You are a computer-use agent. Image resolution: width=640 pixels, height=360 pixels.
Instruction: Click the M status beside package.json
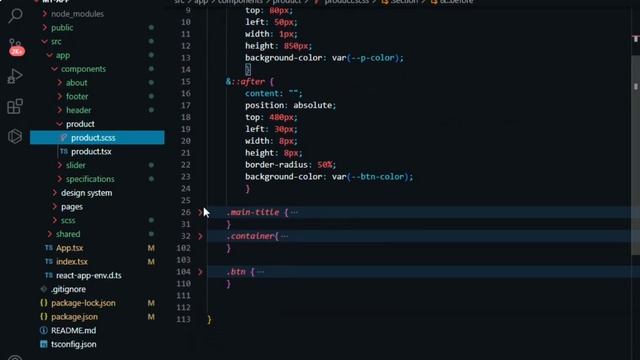click(x=151, y=317)
